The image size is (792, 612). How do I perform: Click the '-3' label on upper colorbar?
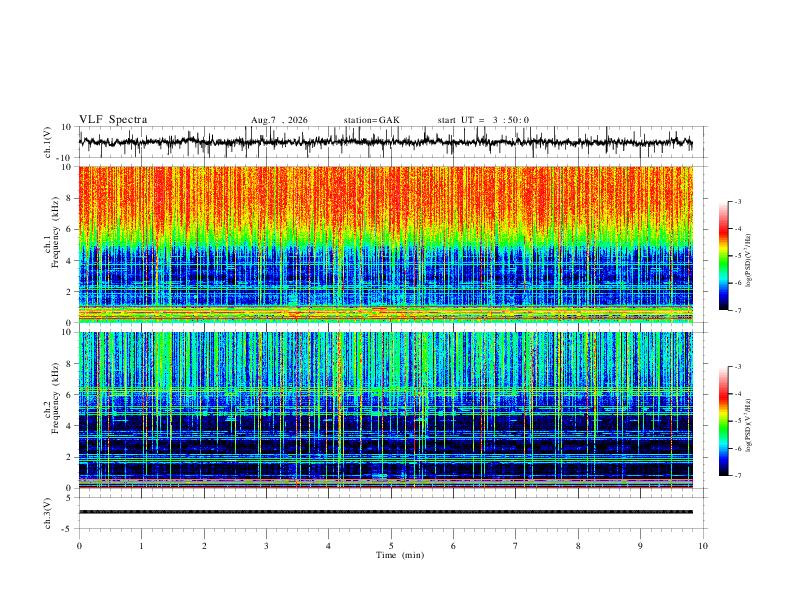tap(737, 201)
